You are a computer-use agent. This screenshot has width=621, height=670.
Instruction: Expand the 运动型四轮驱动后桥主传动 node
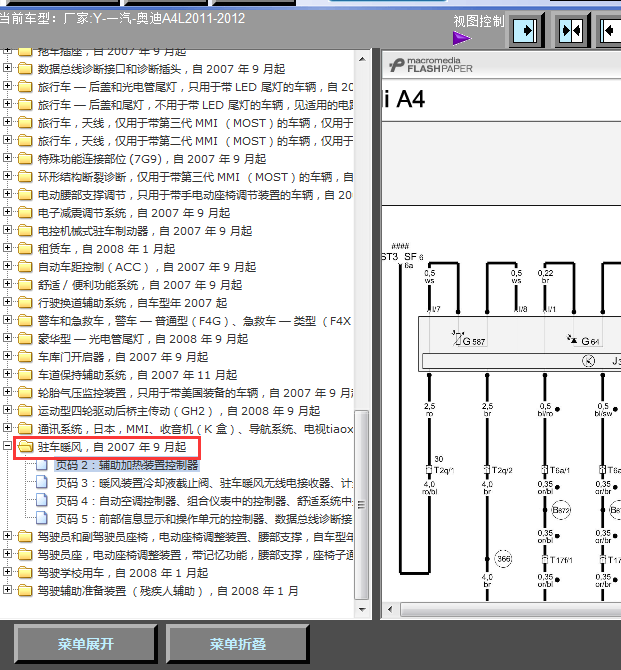tap(7, 409)
